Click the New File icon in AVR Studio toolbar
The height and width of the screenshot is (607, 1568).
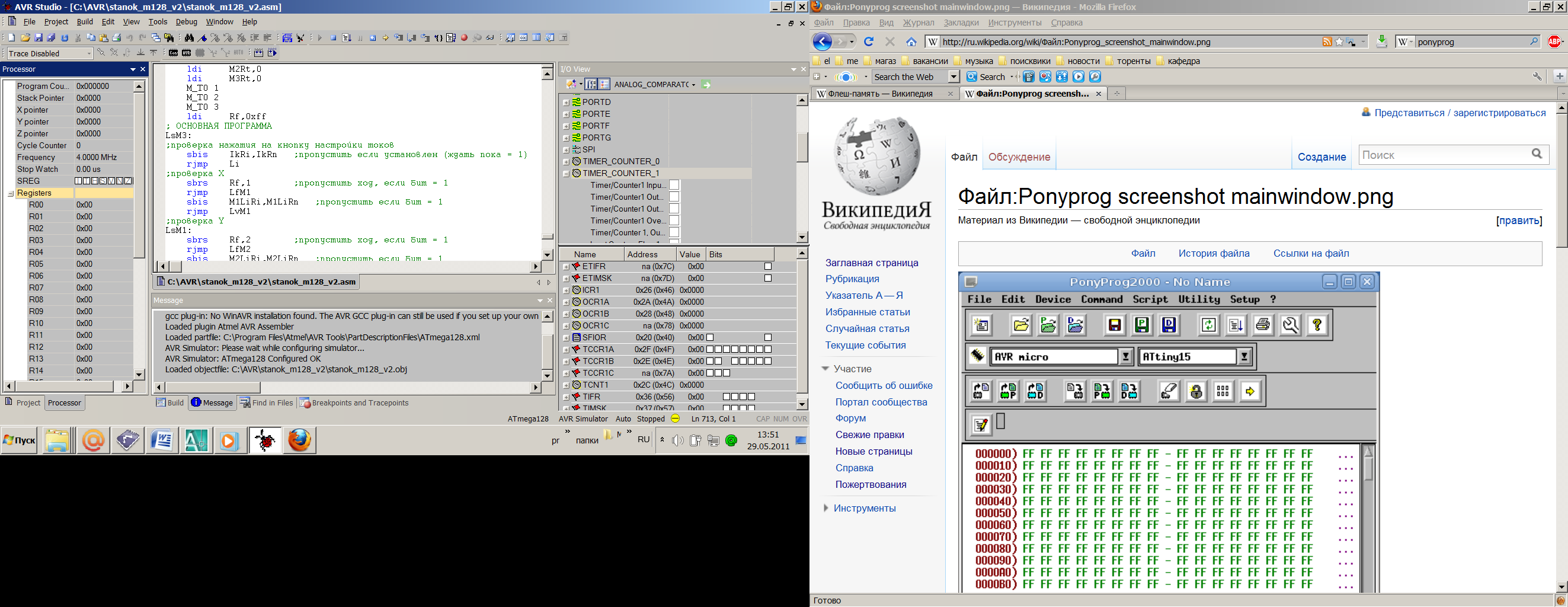point(11,38)
